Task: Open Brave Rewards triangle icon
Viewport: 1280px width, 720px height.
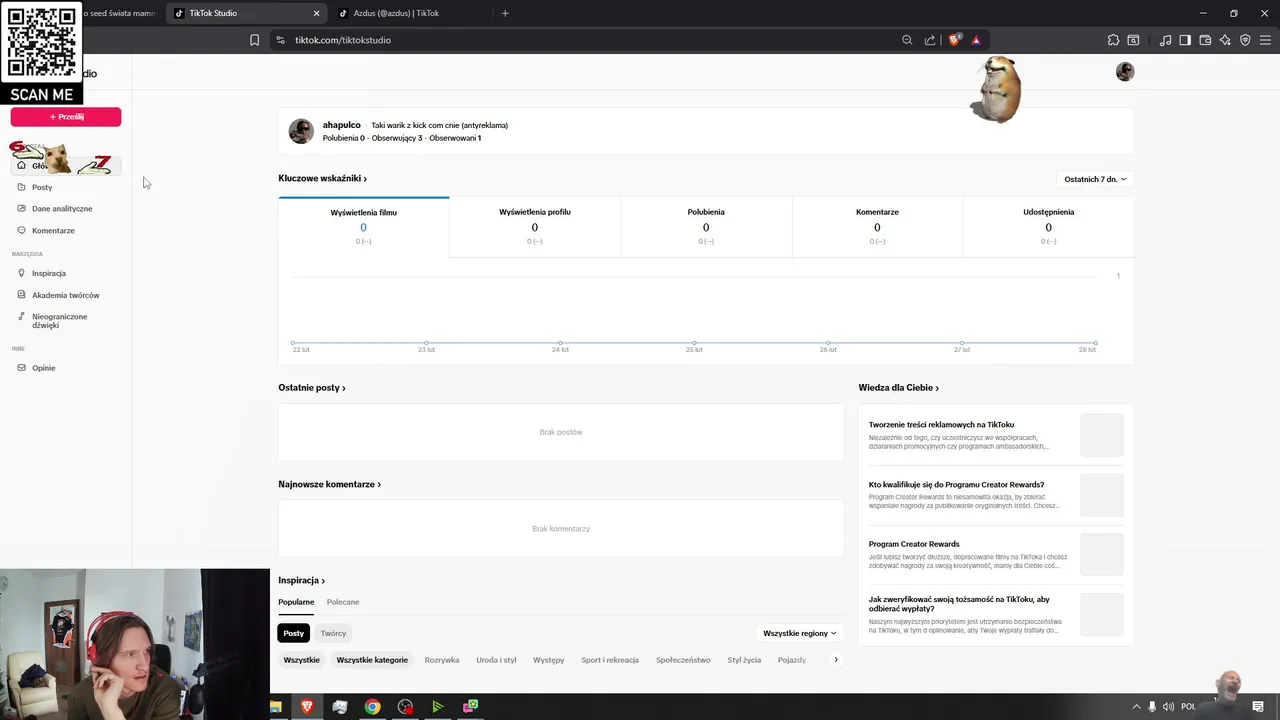Action: coord(976,40)
